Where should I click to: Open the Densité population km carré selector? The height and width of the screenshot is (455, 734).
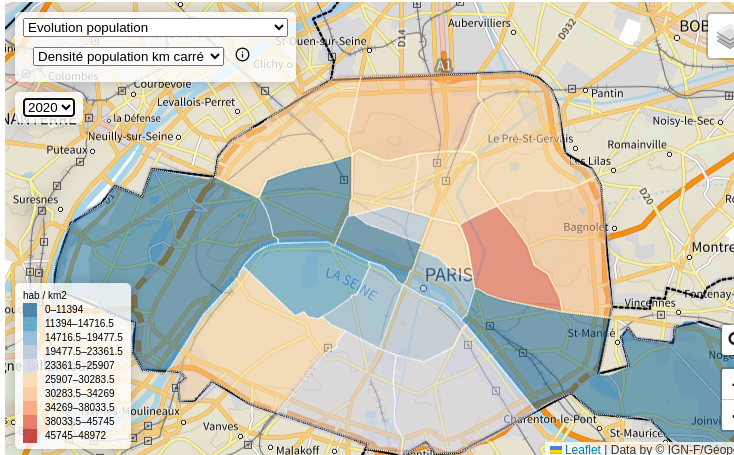click(128, 57)
